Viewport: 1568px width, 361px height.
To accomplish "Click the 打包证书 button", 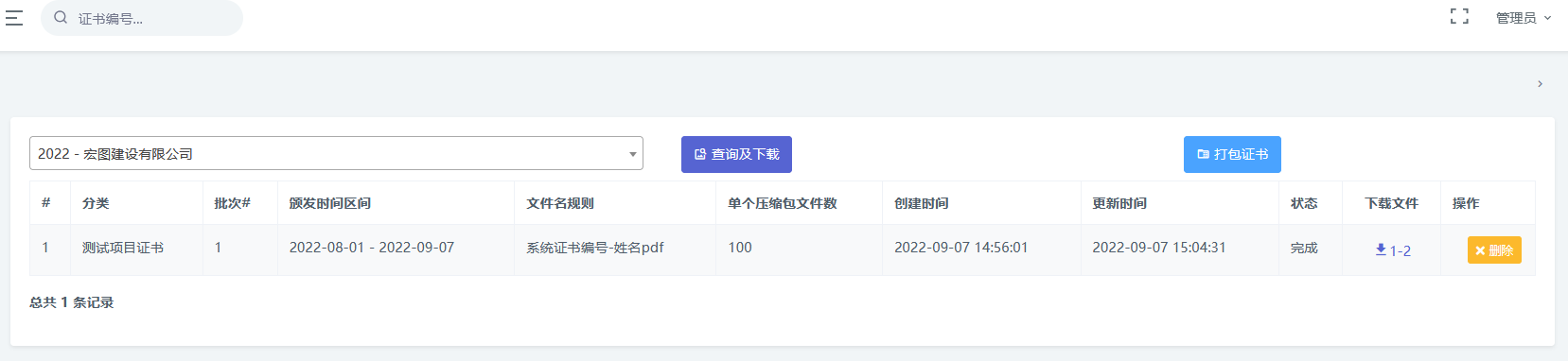I will [x=1232, y=154].
